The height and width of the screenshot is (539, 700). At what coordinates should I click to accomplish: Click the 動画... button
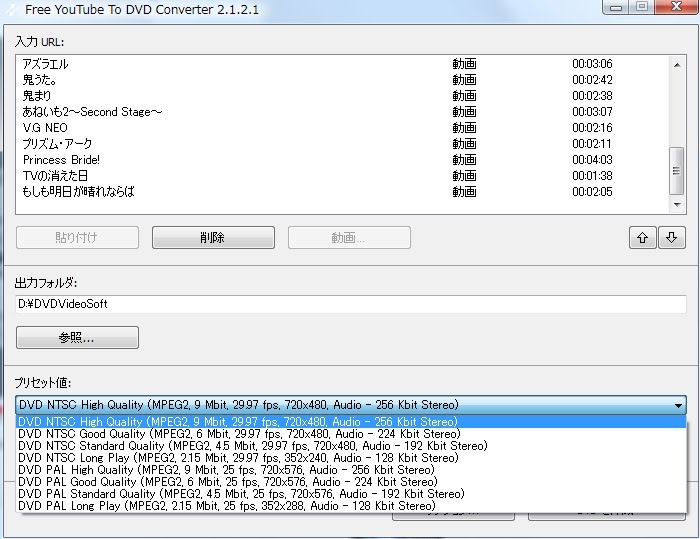click(x=349, y=237)
